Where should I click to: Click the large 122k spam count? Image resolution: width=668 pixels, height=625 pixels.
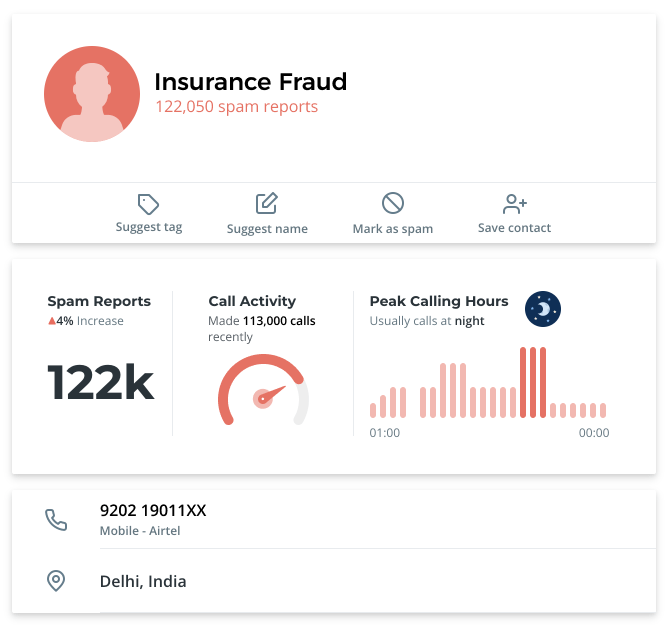[x=101, y=383]
